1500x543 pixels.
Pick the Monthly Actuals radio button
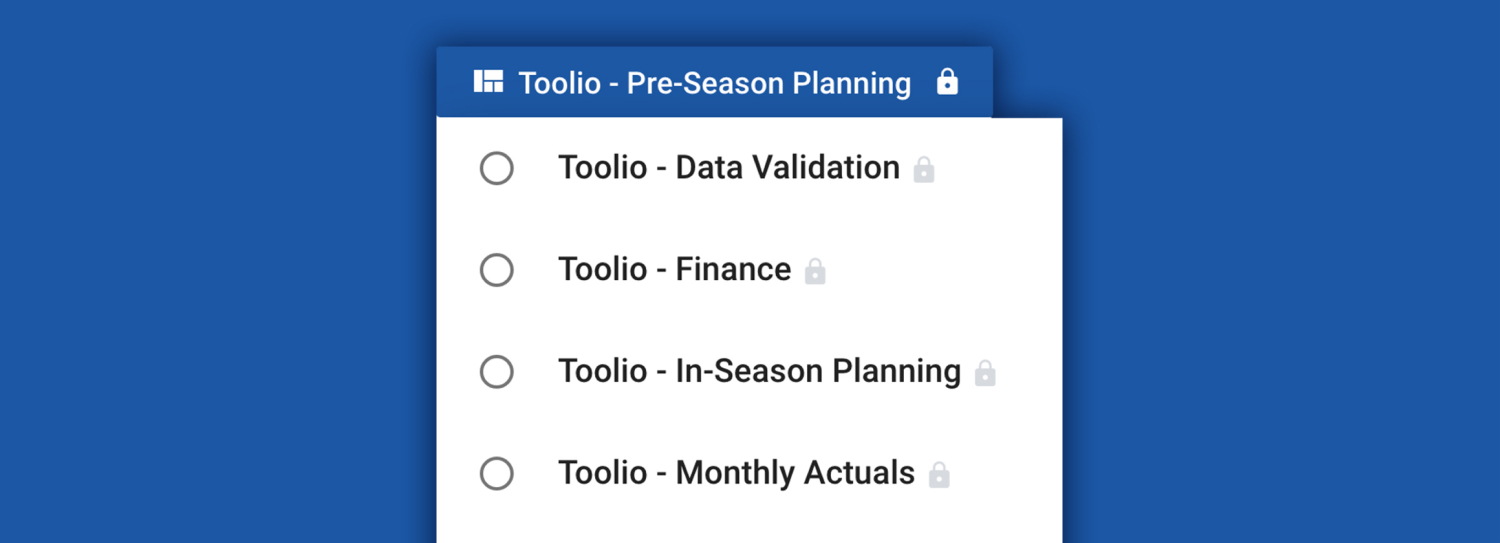[x=497, y=473]
